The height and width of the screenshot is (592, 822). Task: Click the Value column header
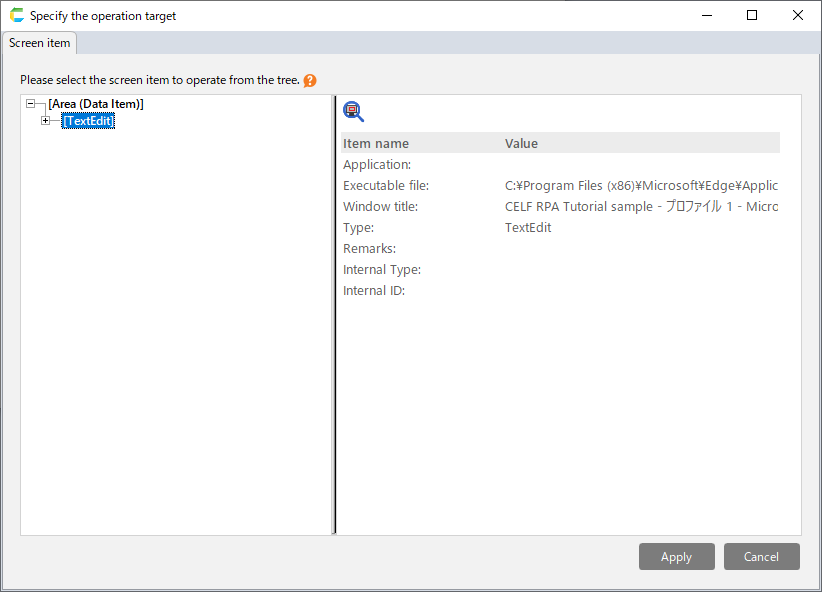coord(521,143)
